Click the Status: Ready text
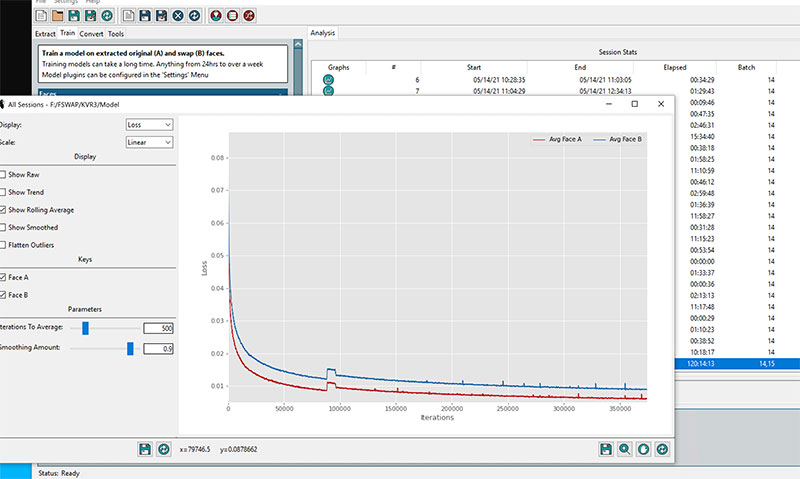Image resolution: width=800 pixels, height=479 pixels. tap(59, 473)
